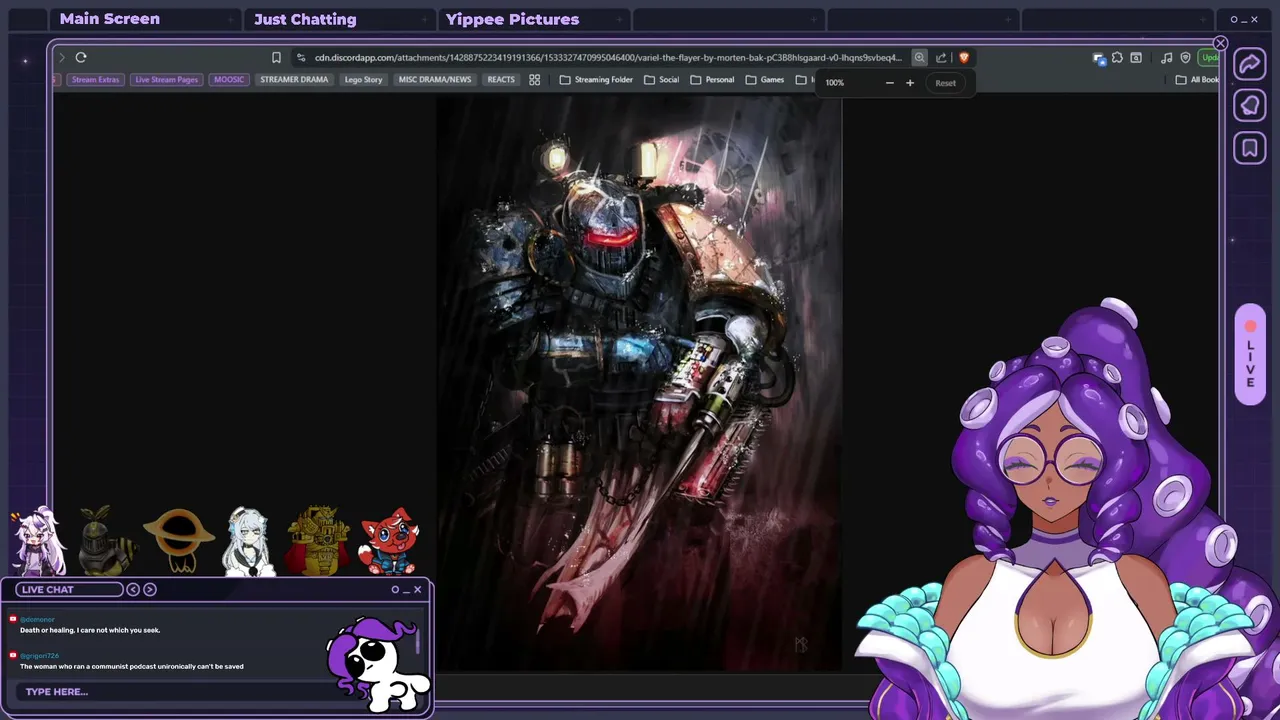Screen dimensions: 1280x720
Task: Click the communist podcast chat message
Action: point(132,666)
